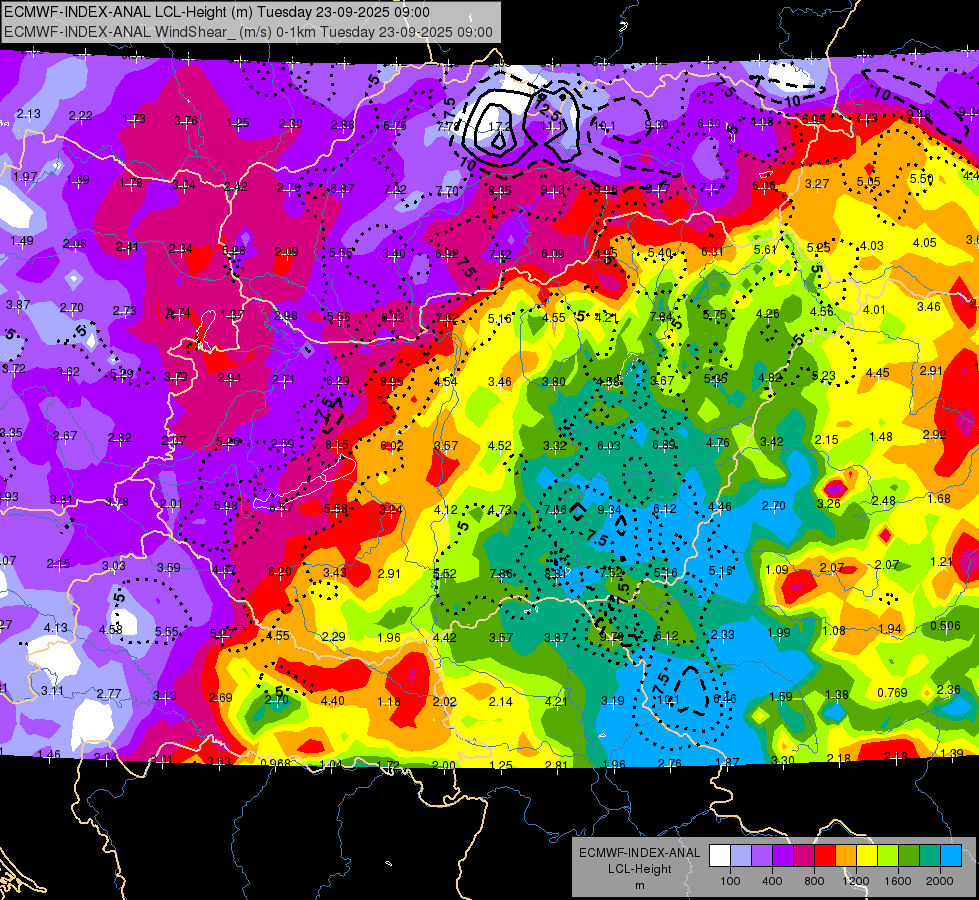Click the 4.76 value on the map
Screen dimensions: 979x900
coord(718,443)
